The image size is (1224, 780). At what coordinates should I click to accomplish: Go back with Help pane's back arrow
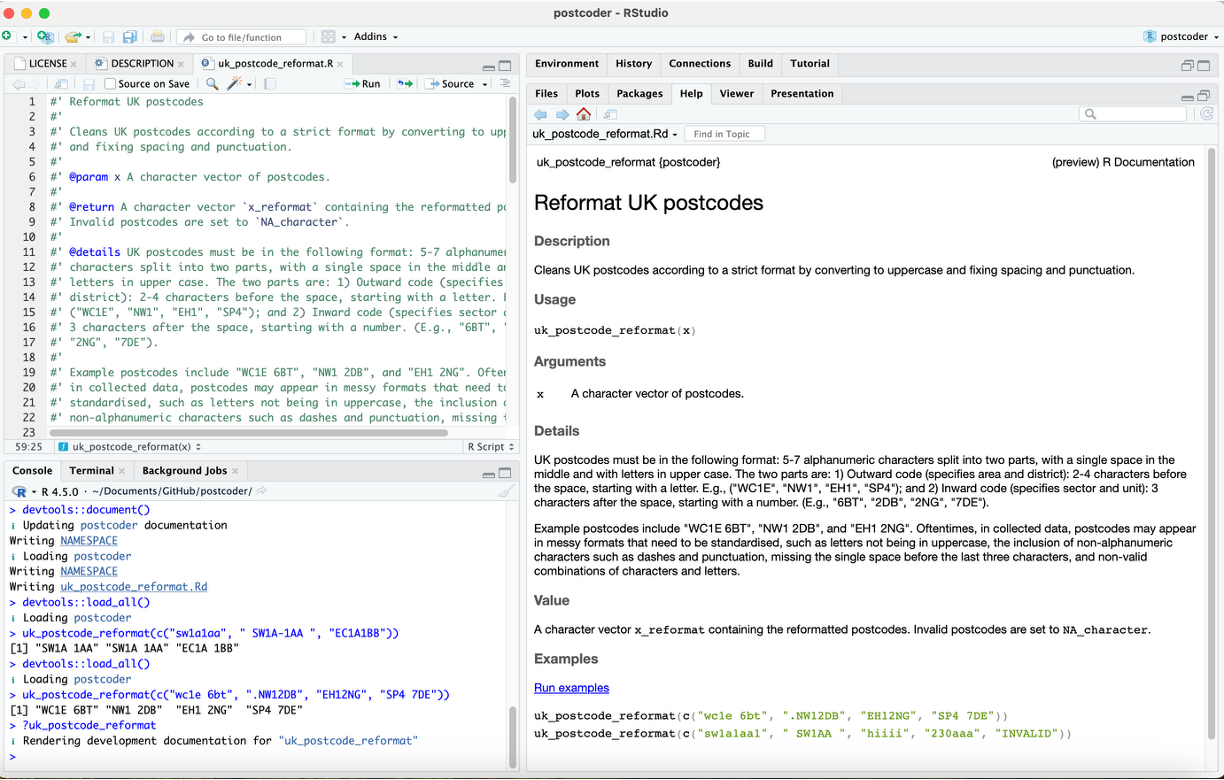(x=541, y=114)
